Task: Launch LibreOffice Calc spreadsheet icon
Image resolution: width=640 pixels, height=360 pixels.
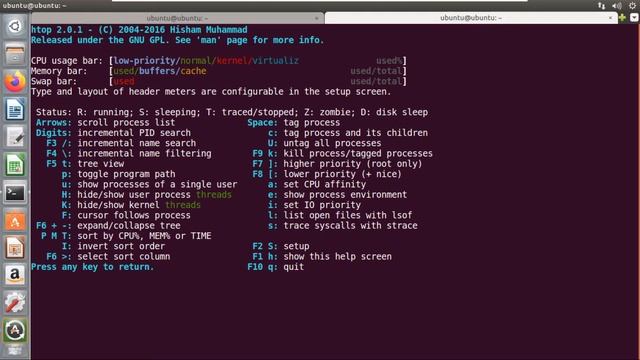Action: (x=15, y=165)
